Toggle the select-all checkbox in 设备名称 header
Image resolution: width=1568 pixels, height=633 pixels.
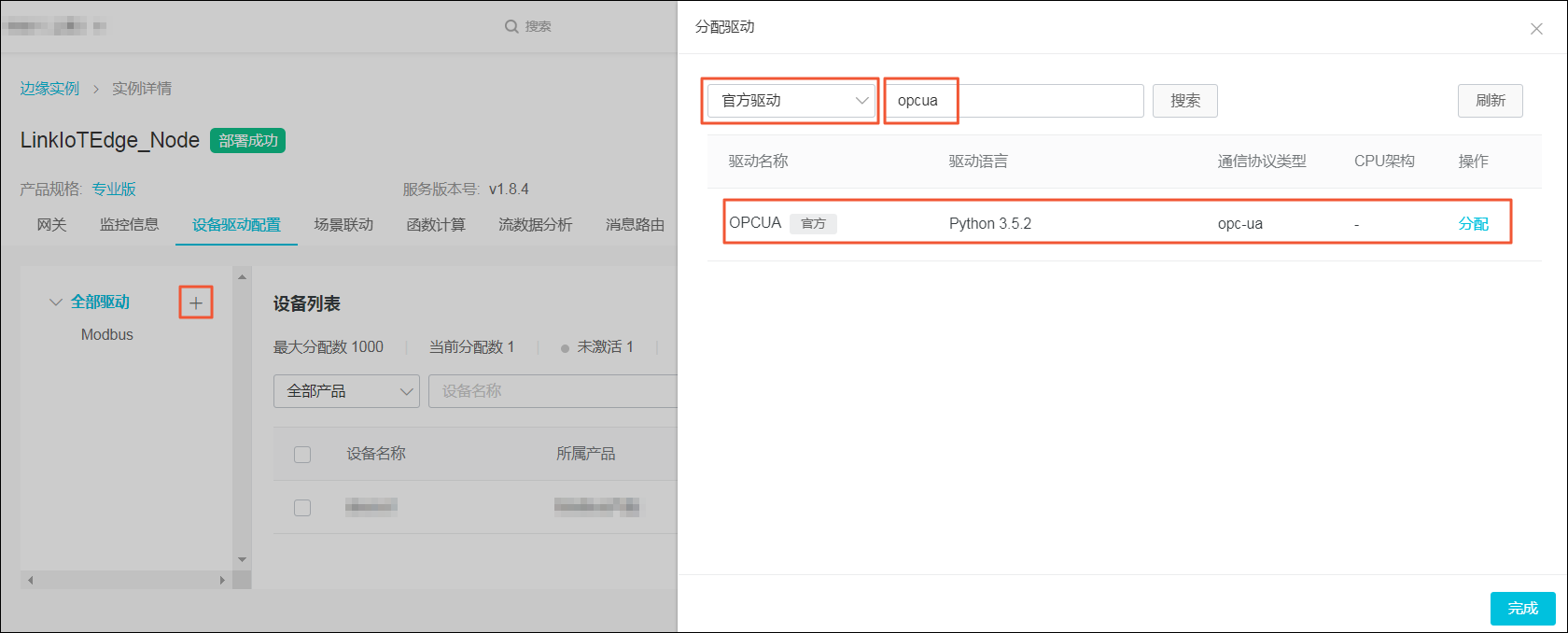(x=302, y=455)
